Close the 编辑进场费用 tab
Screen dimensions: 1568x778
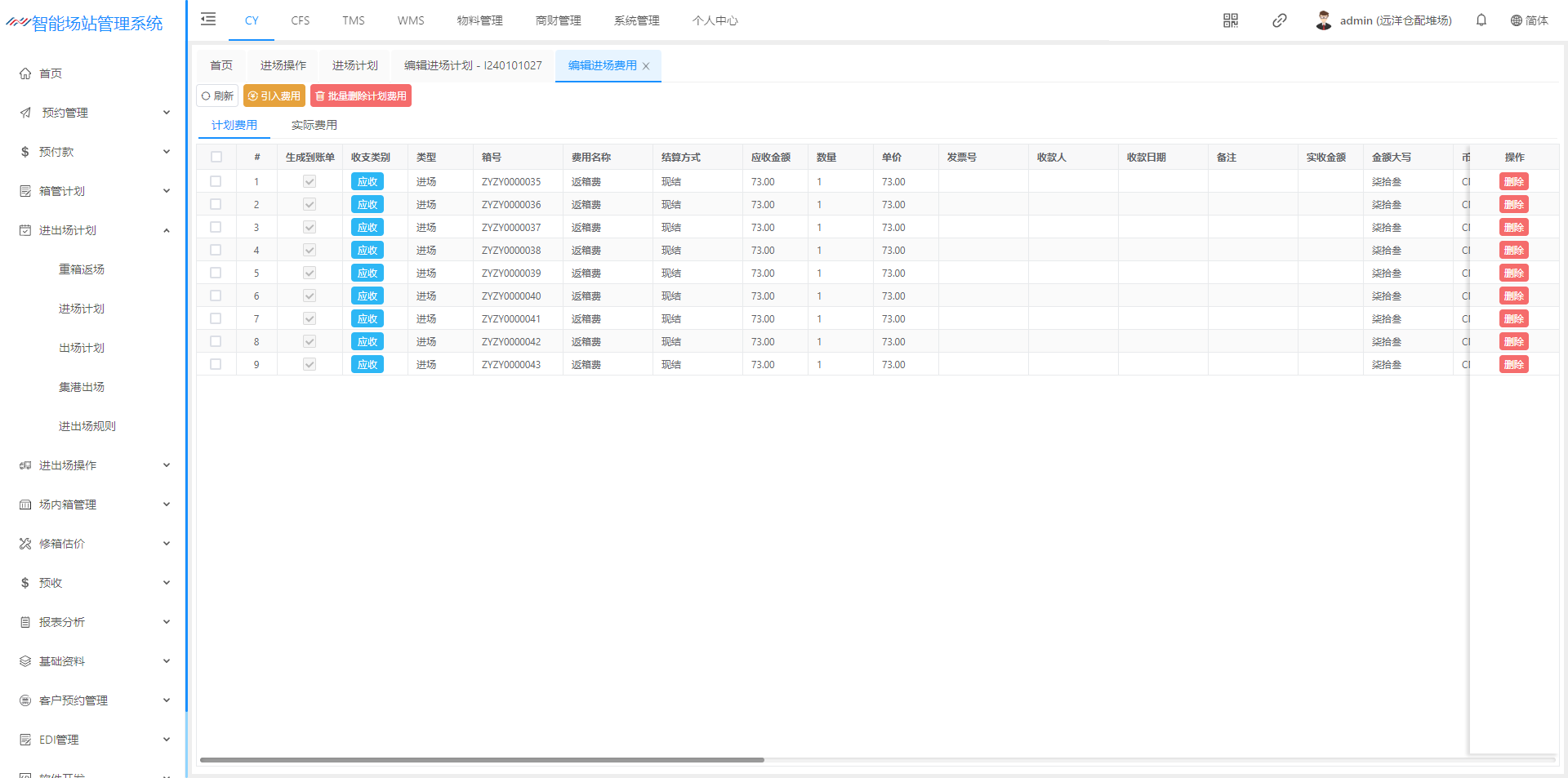(646, 66)
